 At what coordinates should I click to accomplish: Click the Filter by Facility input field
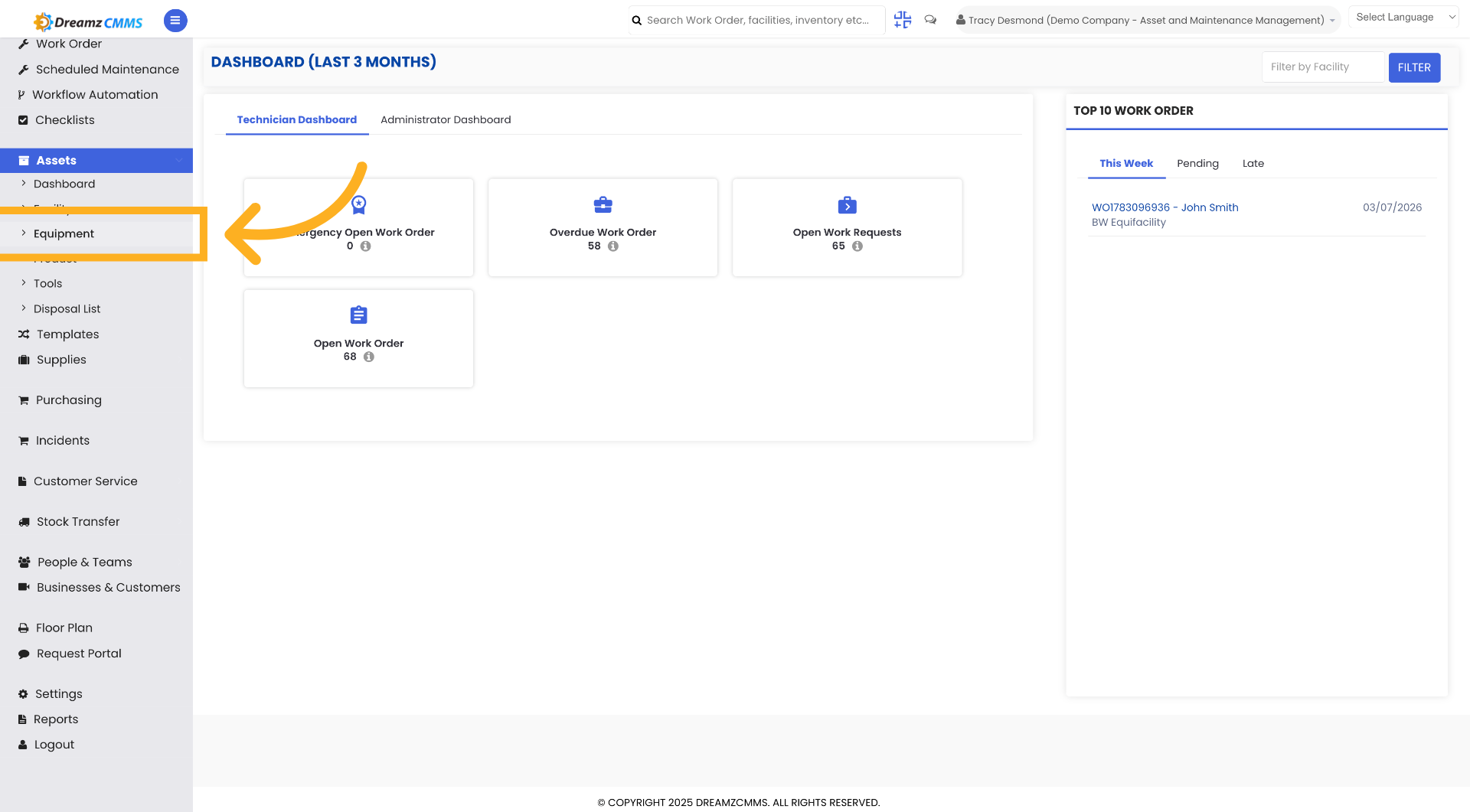tap(1324, 67)
